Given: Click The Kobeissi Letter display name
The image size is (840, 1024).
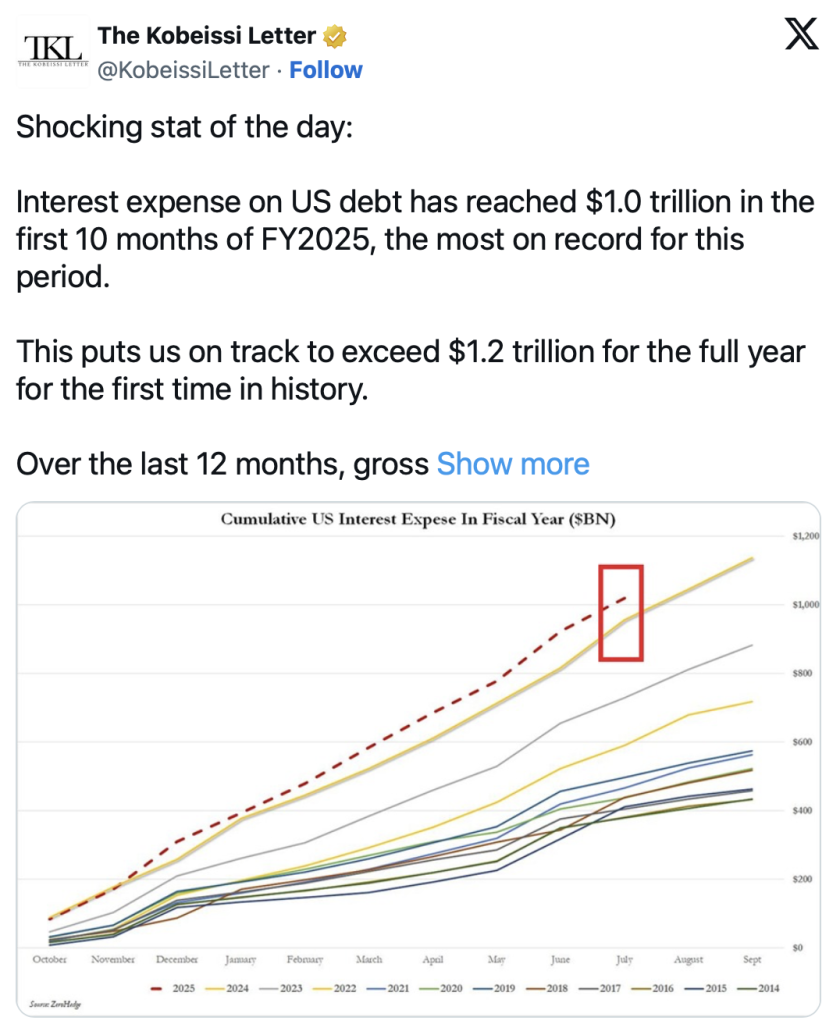Looking at the screenshot, I should tap(206, 36).
